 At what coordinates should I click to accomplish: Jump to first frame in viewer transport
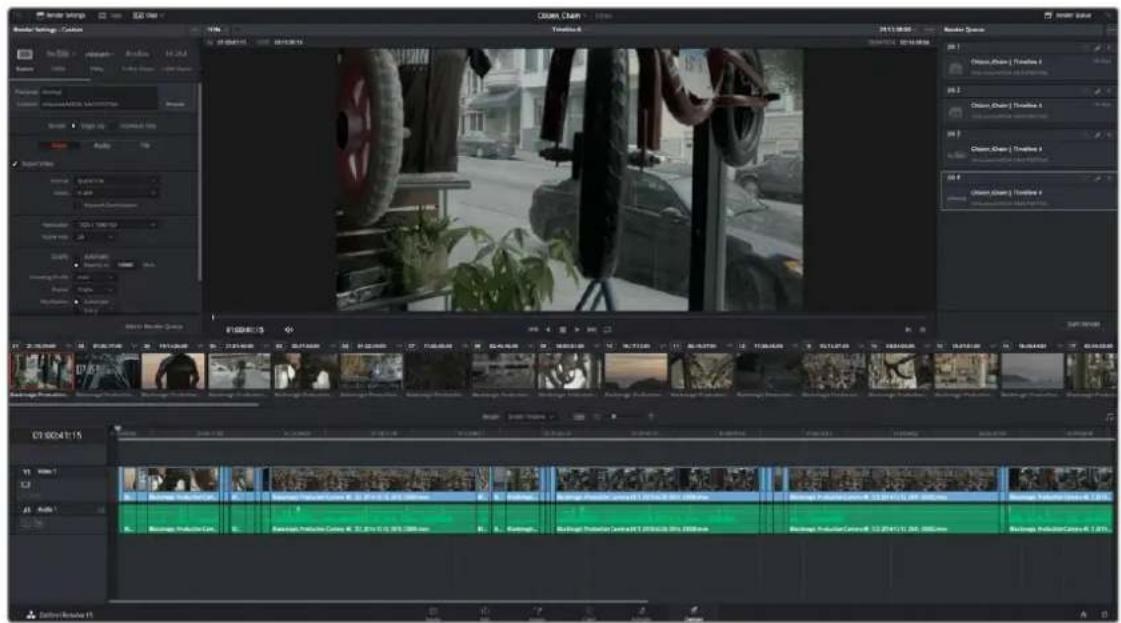click(533, 330)
